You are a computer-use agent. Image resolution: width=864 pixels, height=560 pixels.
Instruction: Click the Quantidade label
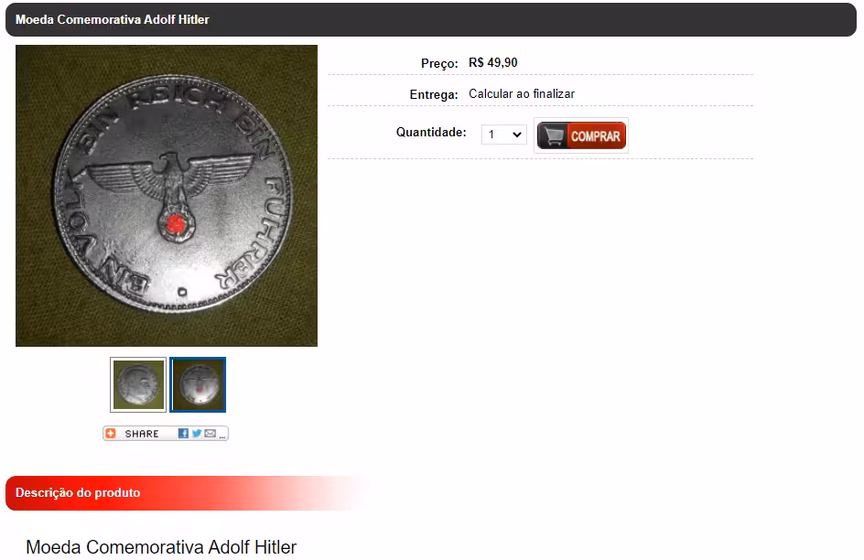431,132
